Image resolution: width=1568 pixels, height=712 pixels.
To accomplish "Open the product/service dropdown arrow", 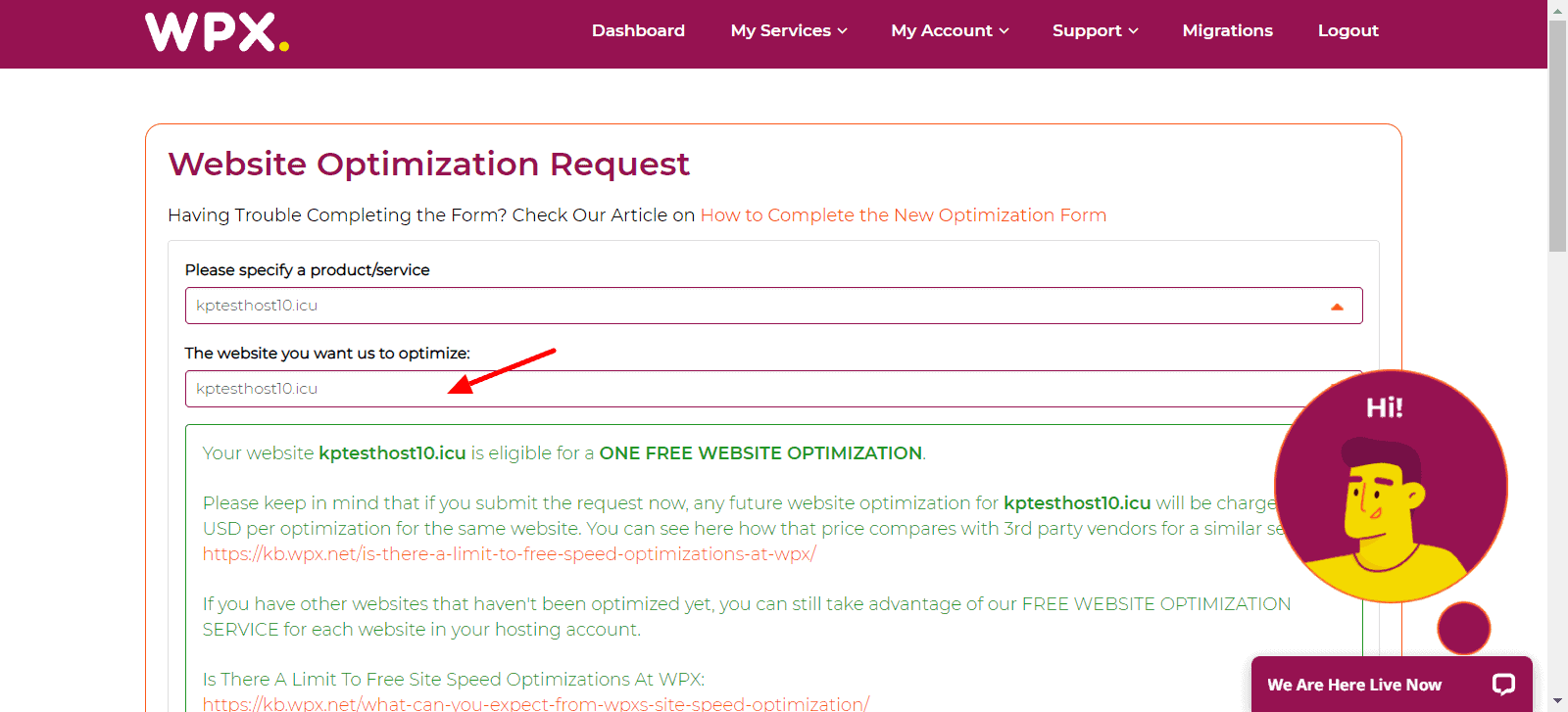I will tap(1337, 307).
